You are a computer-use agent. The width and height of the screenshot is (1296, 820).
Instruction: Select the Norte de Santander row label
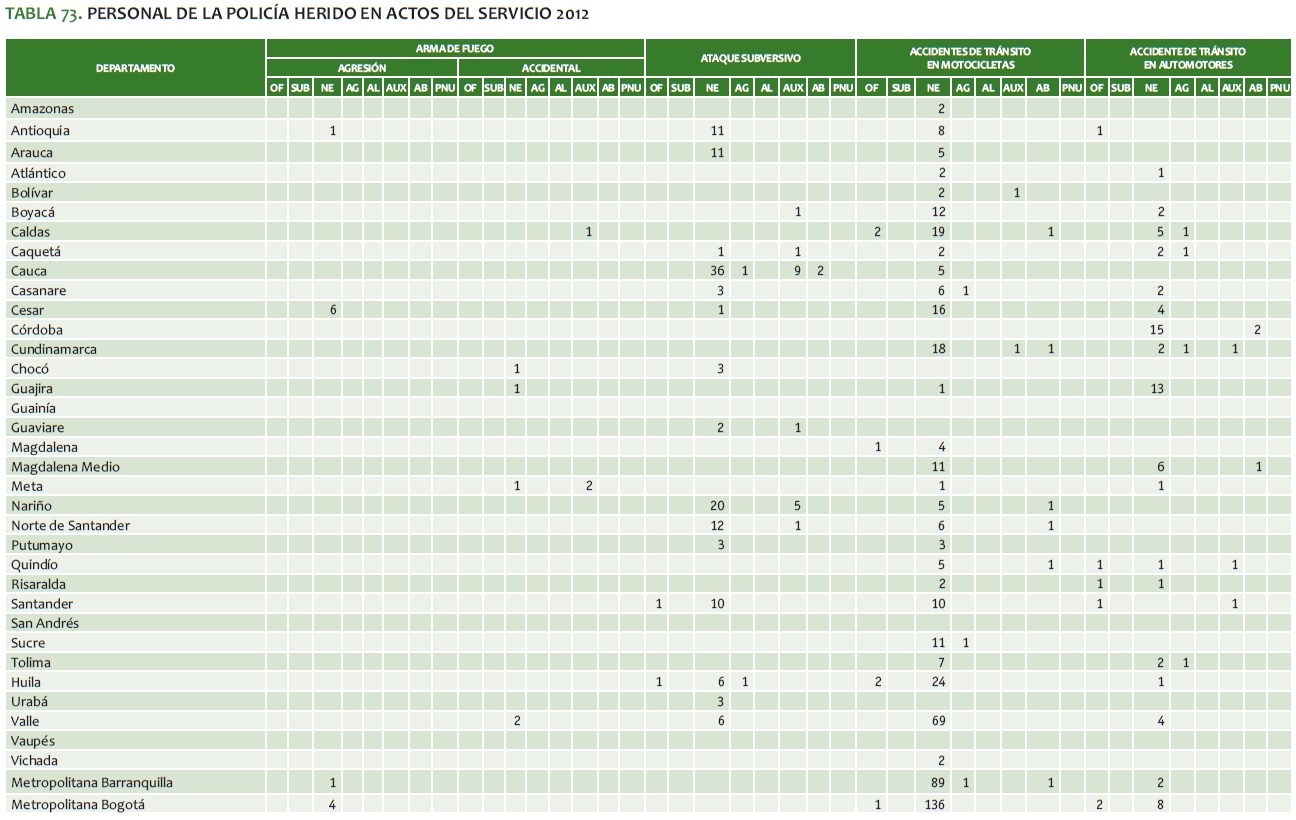click(x=70, y=526)
